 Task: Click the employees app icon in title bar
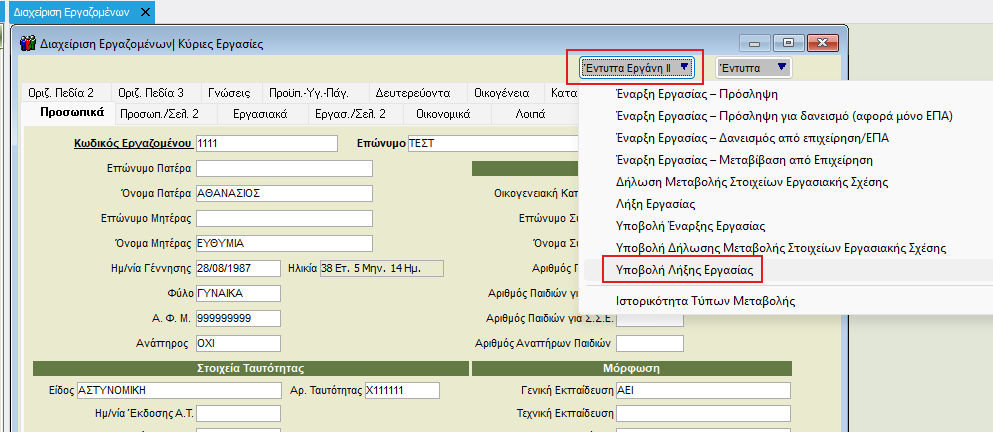[x=28, y=44]
